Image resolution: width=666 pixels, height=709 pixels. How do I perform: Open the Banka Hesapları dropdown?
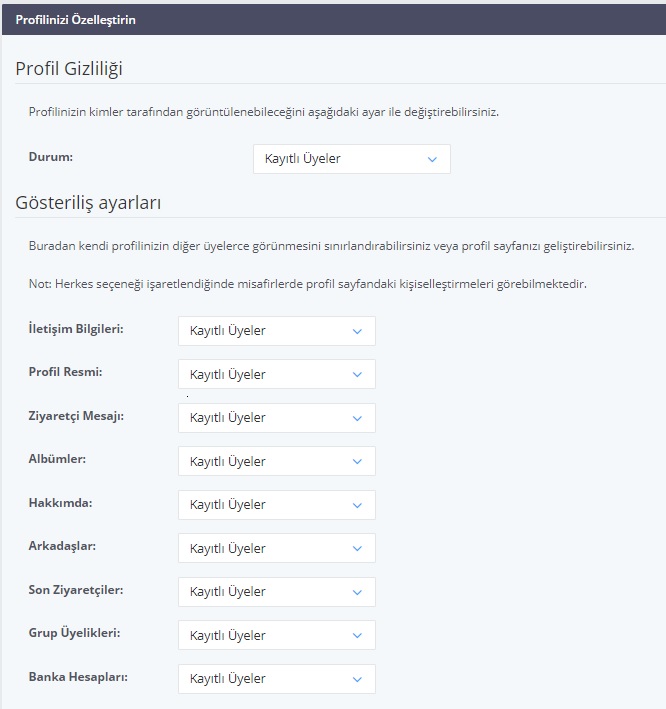click(x=277, y=679)
